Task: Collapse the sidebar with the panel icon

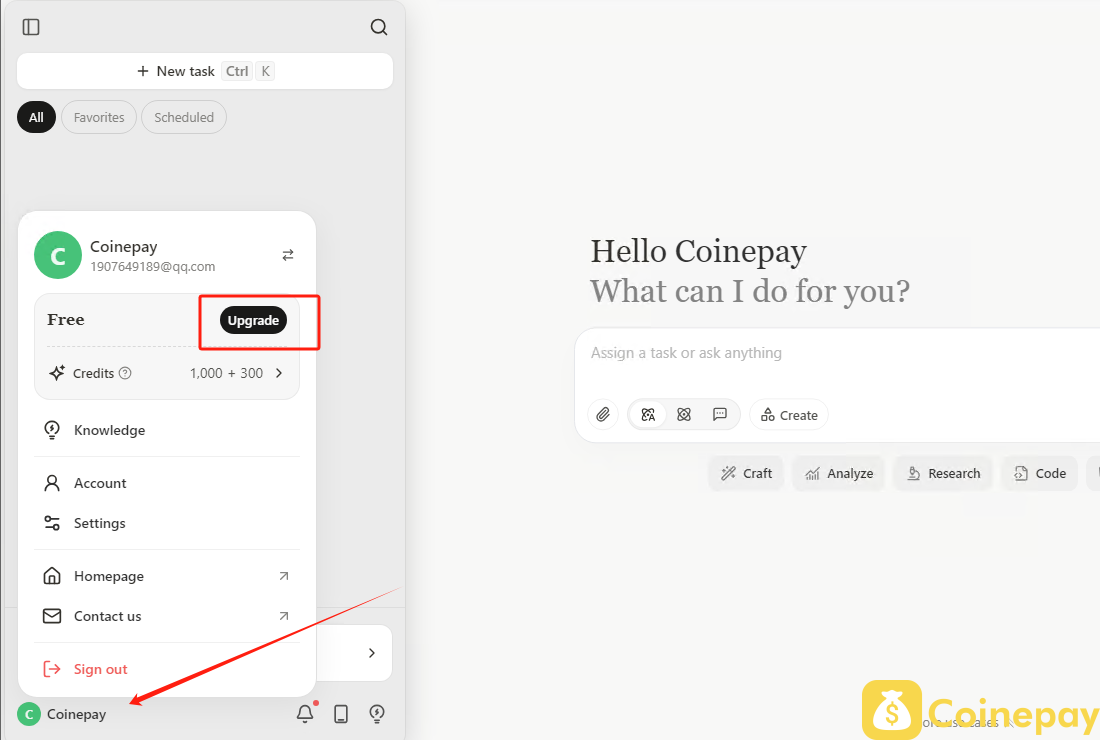Action: click(x=31, y=27)
